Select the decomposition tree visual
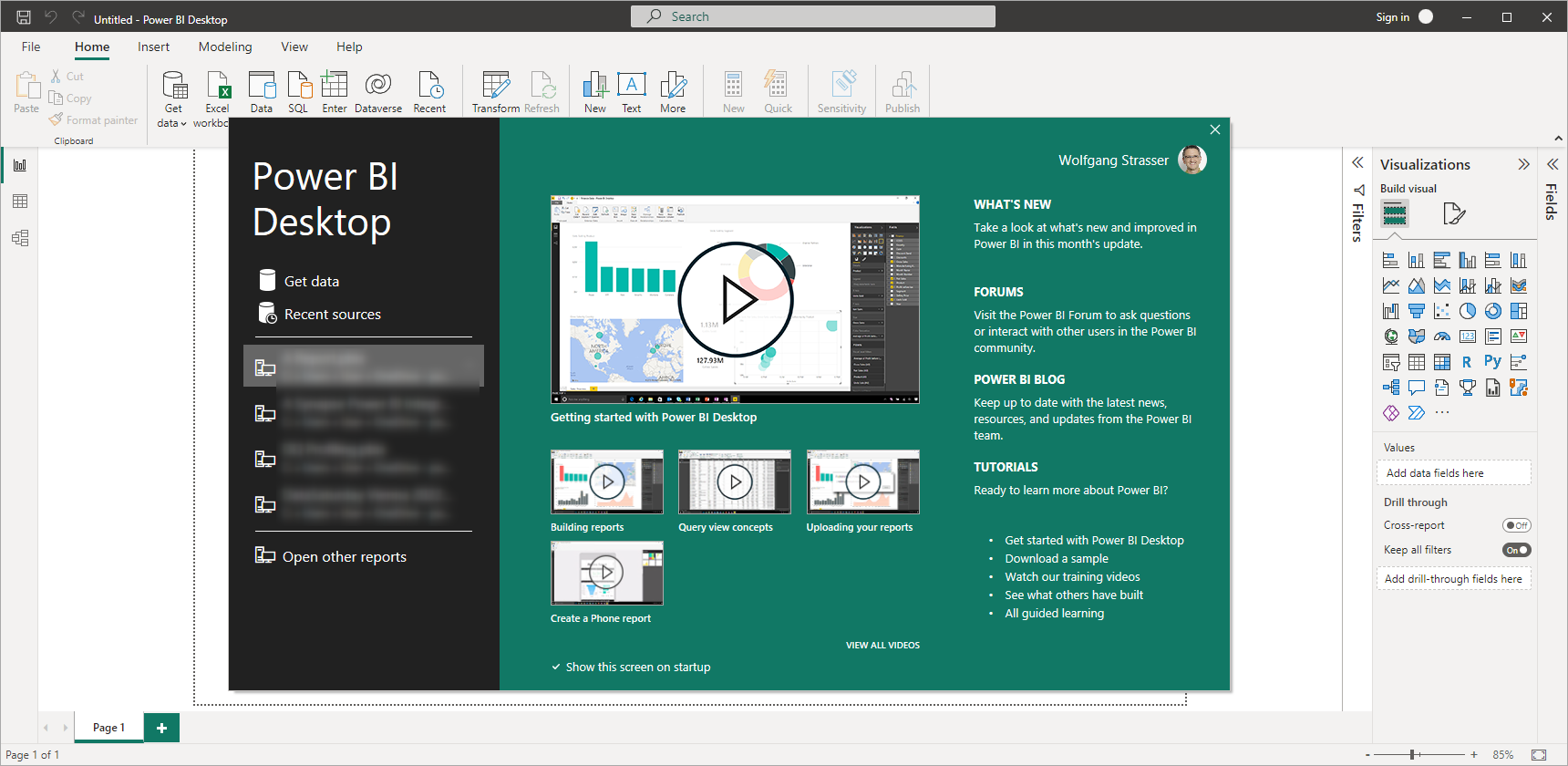The image size is (1568, 766). [1390, 388]
